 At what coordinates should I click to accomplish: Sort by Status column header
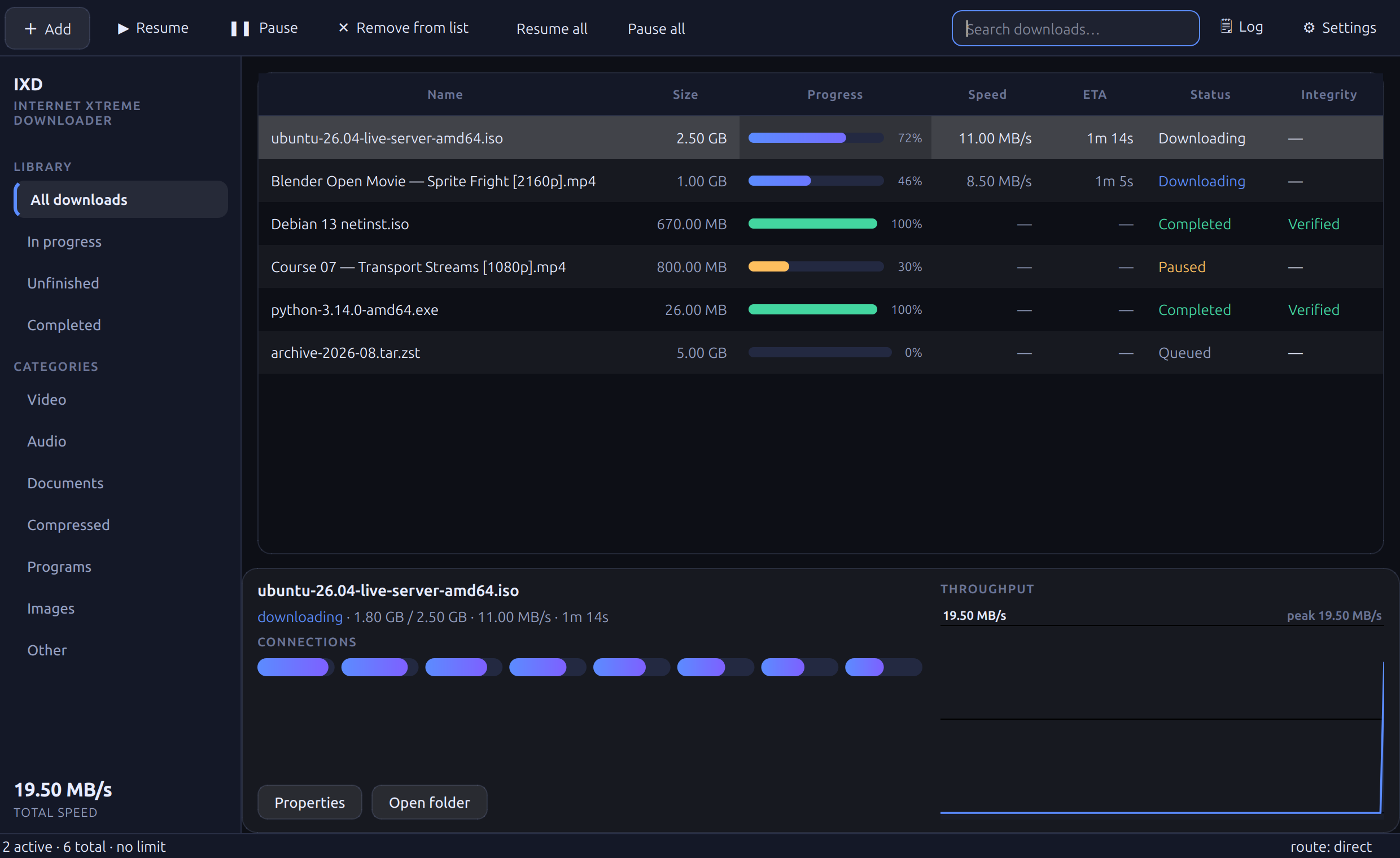(1210, 94)
